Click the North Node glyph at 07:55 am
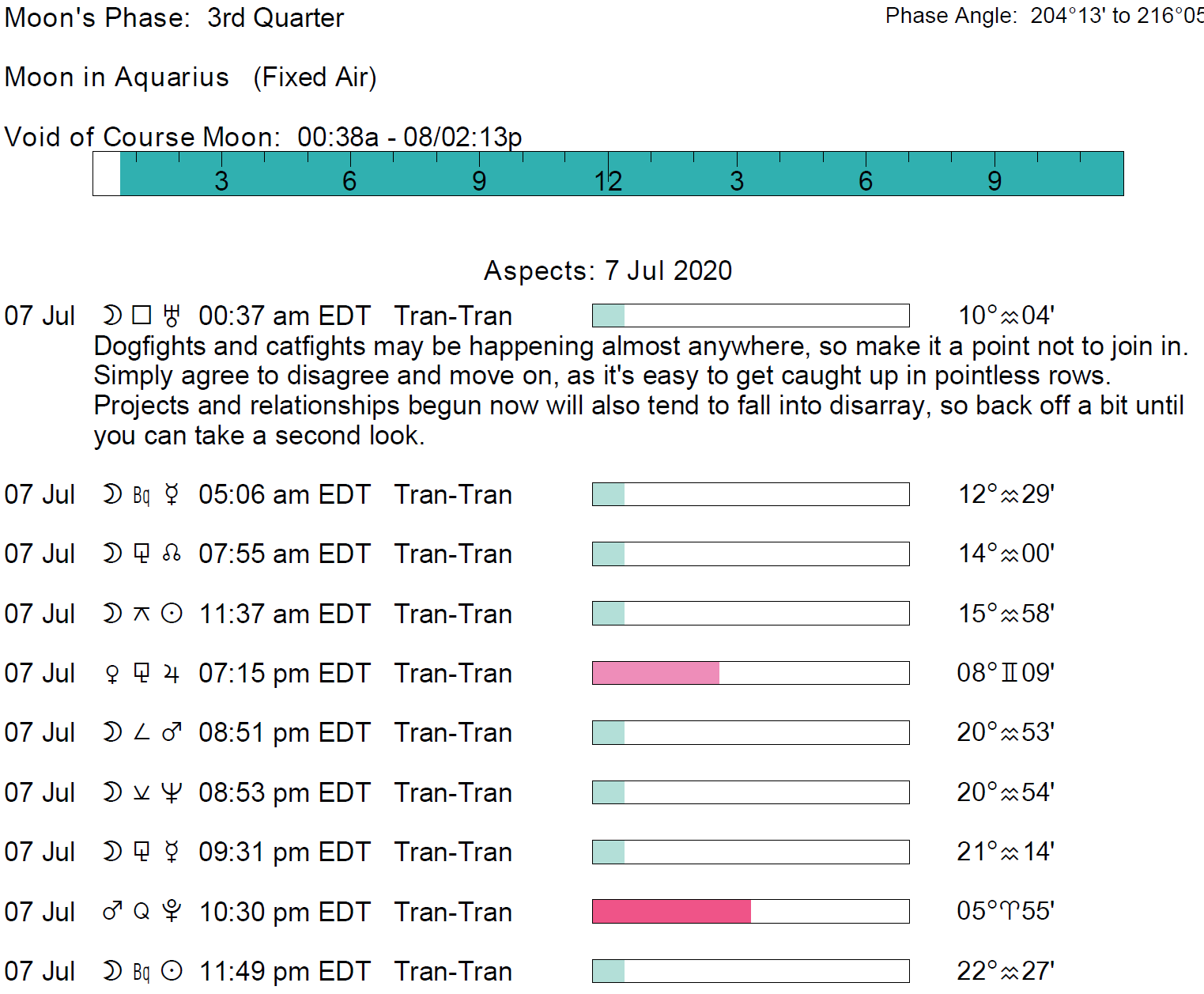1204x994 pixels. tap(172, 554)
